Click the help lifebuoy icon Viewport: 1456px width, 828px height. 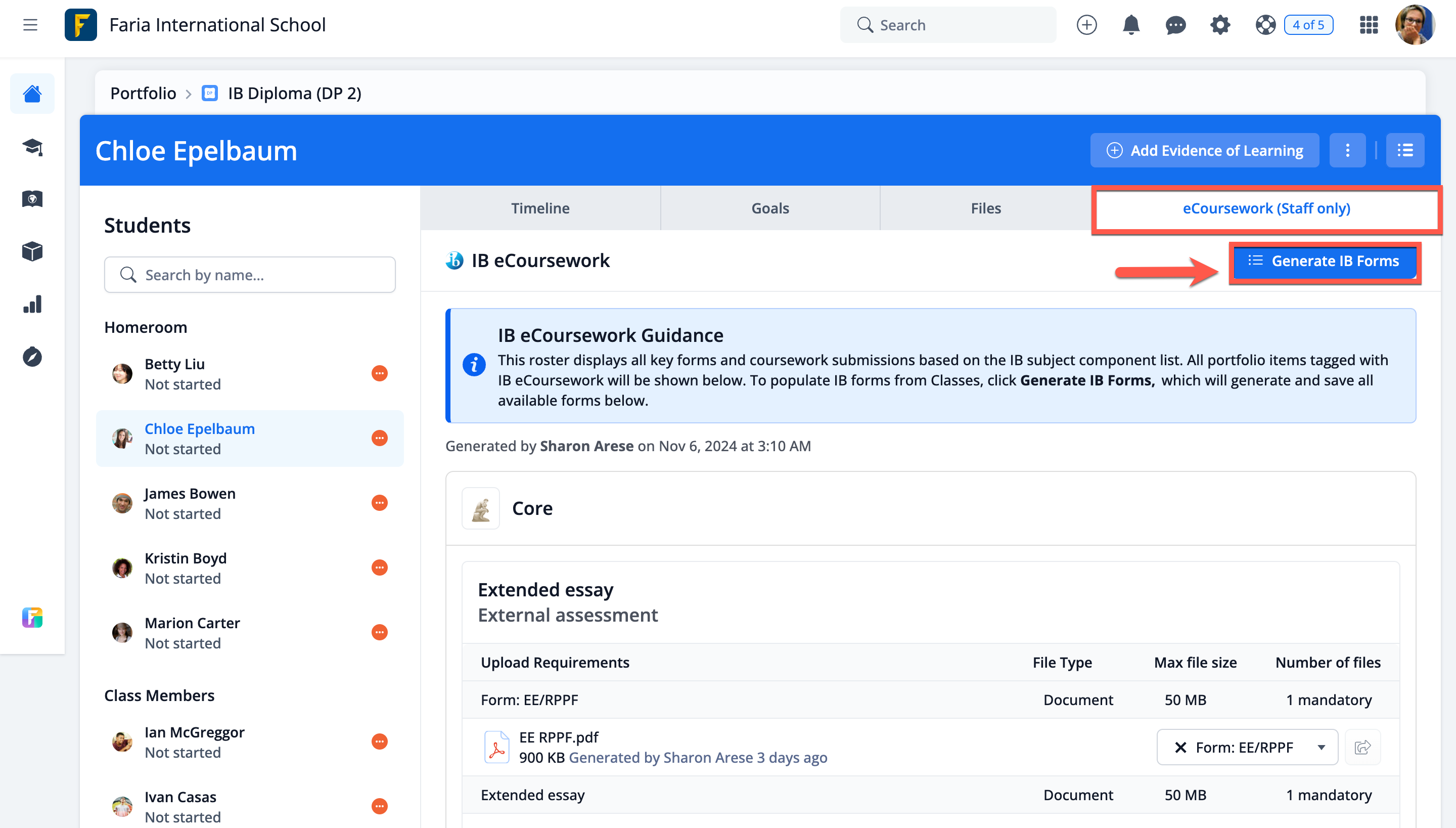(1265, 25)
